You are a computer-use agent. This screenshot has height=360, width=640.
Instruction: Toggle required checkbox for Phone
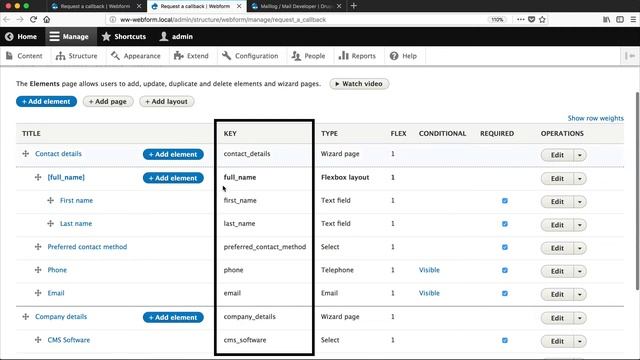(x=505, y=270)
